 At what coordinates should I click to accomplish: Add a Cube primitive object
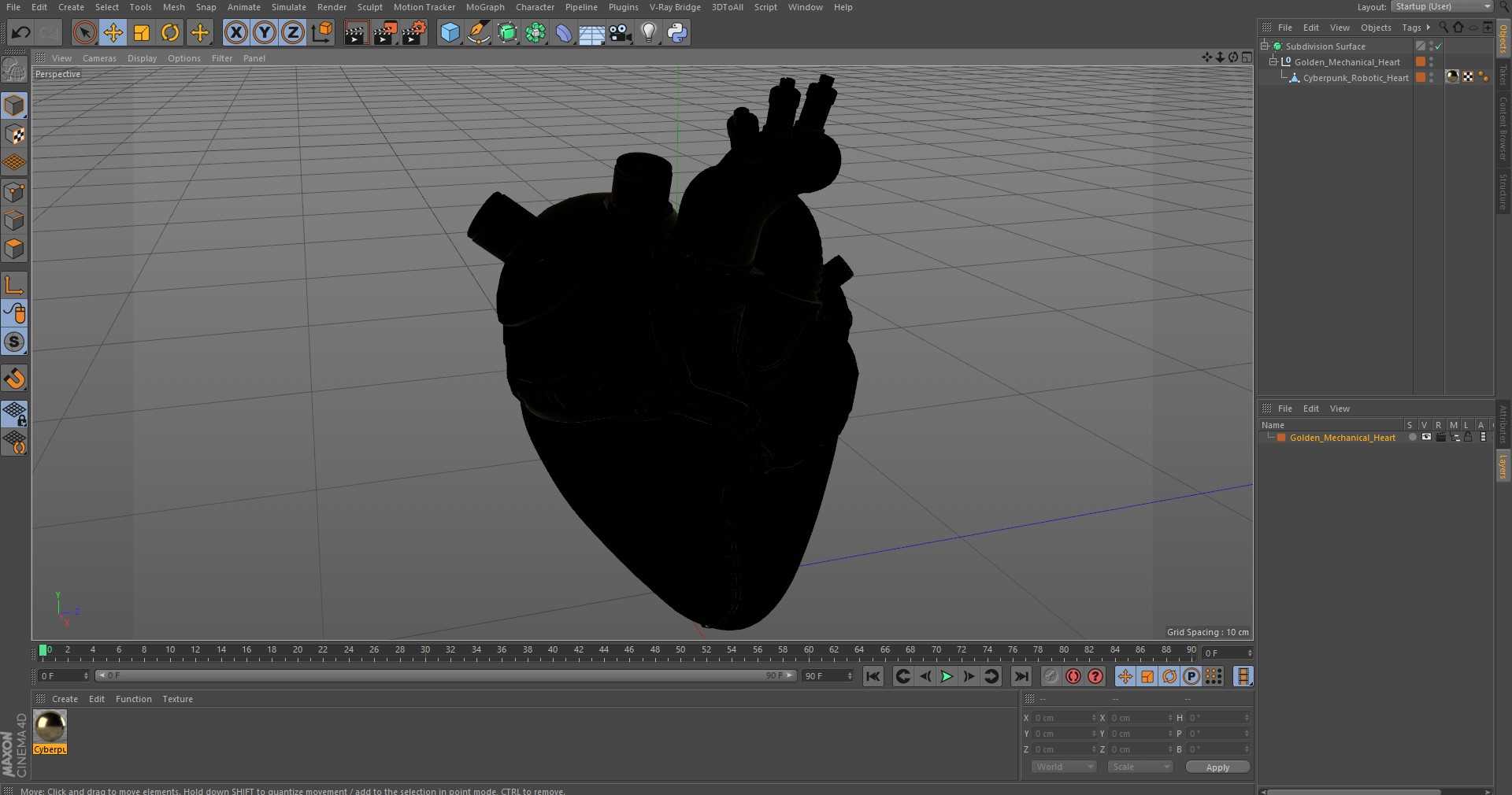pos(450,32)
